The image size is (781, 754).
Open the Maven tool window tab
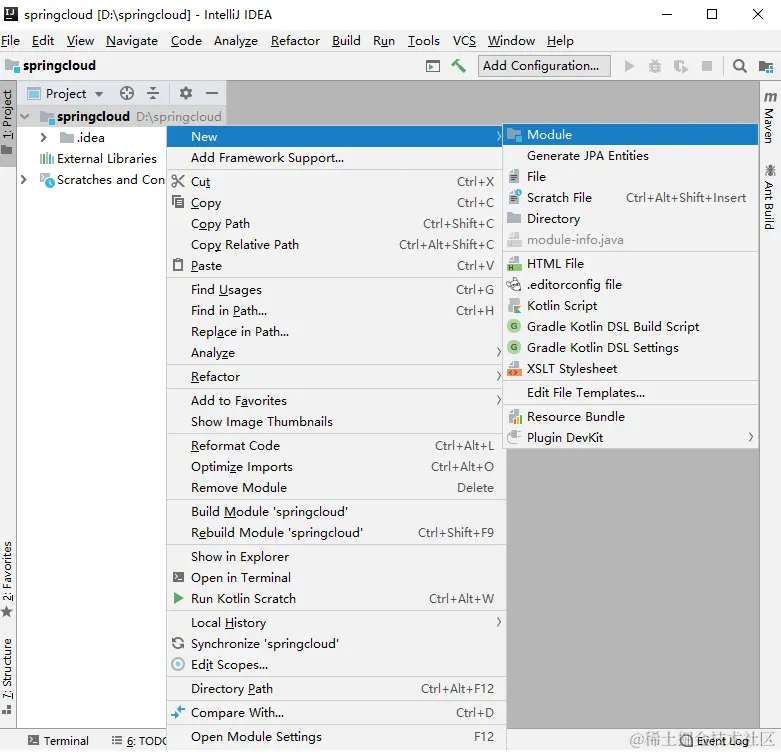(x=770, y=118)
